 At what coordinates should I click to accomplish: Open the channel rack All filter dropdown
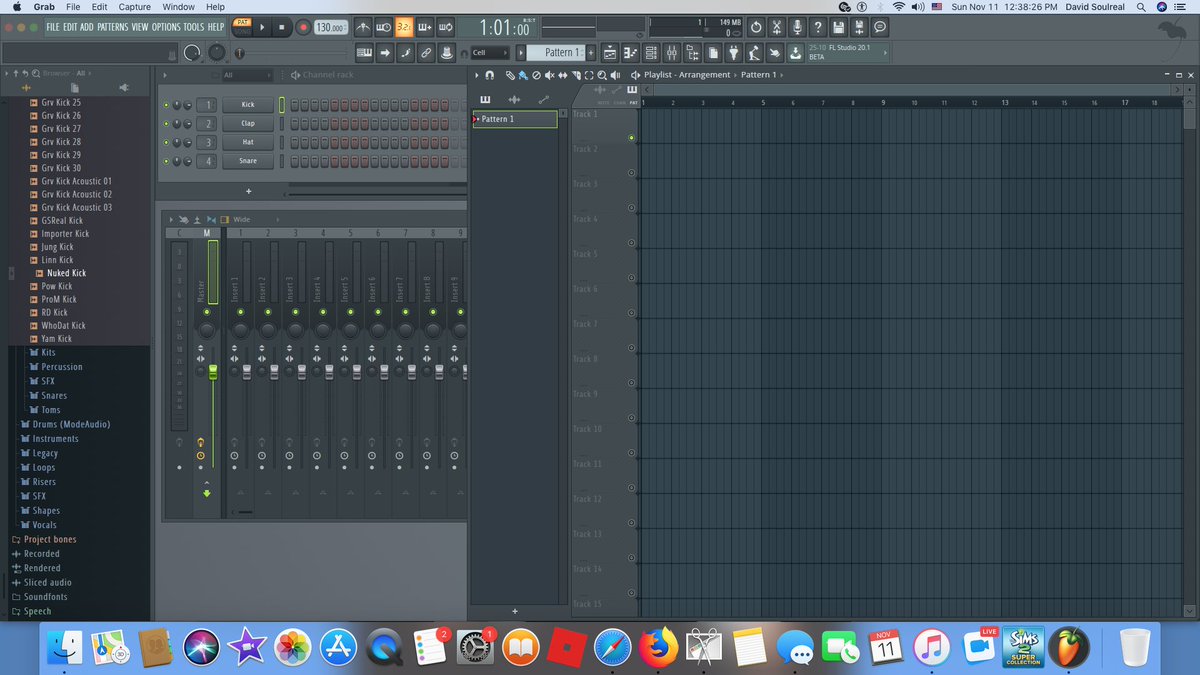point(246,75)
